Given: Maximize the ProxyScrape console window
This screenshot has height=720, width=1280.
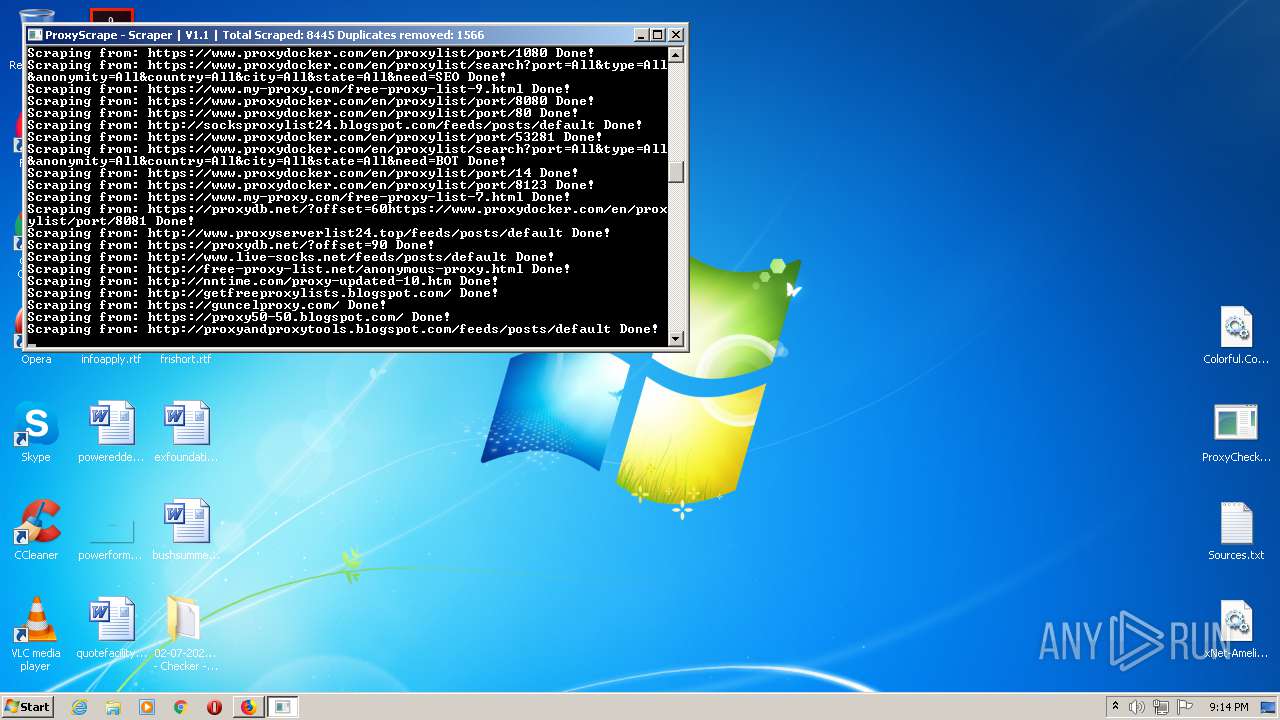Looking at the screenshot, I should 657,35.
